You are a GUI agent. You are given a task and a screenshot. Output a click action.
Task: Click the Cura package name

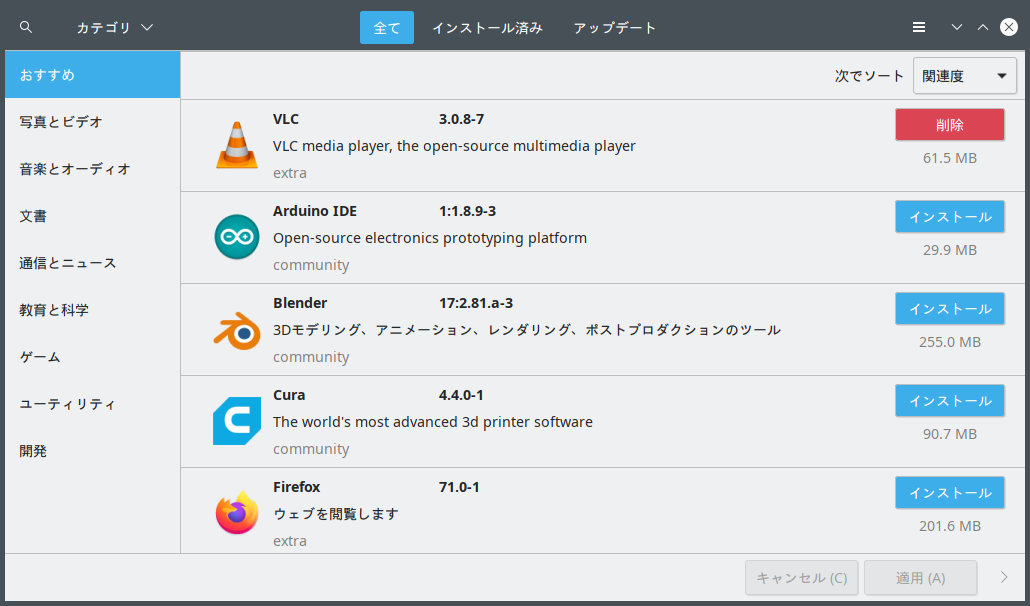pyautogui.click(x=289, y=395)
